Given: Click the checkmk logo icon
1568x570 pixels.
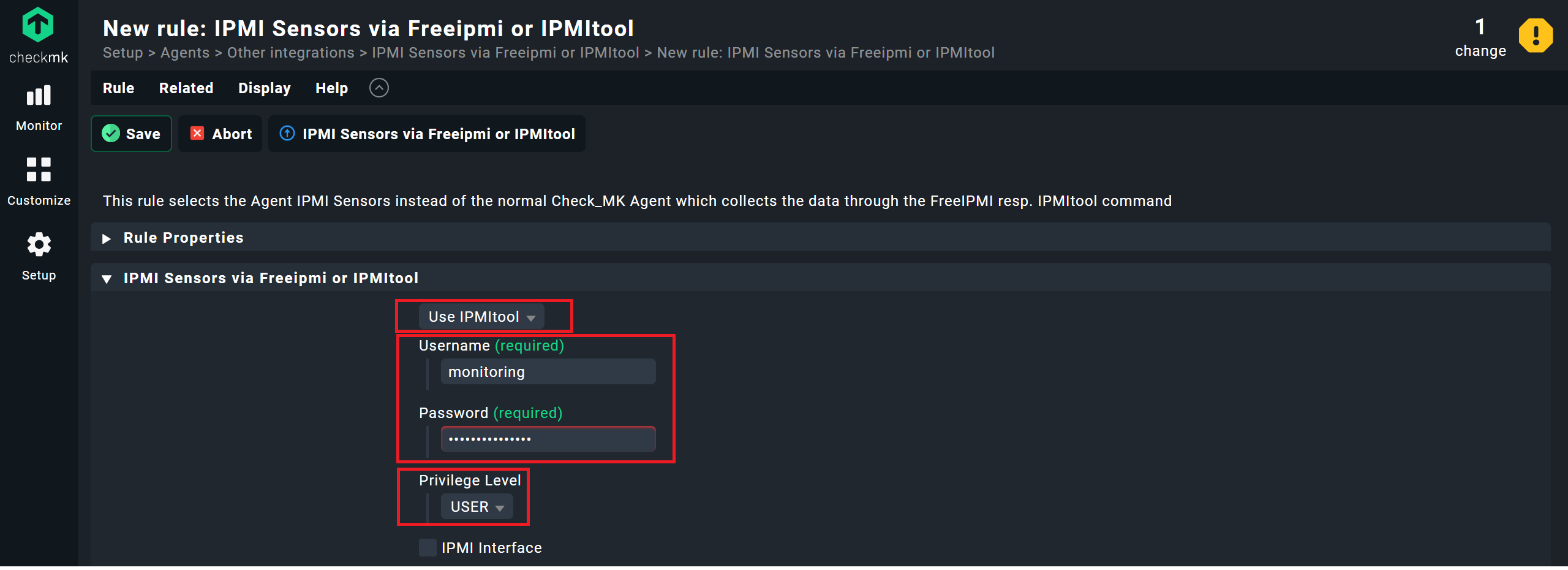Looking at the screenshot, I should tap(38, 25).
